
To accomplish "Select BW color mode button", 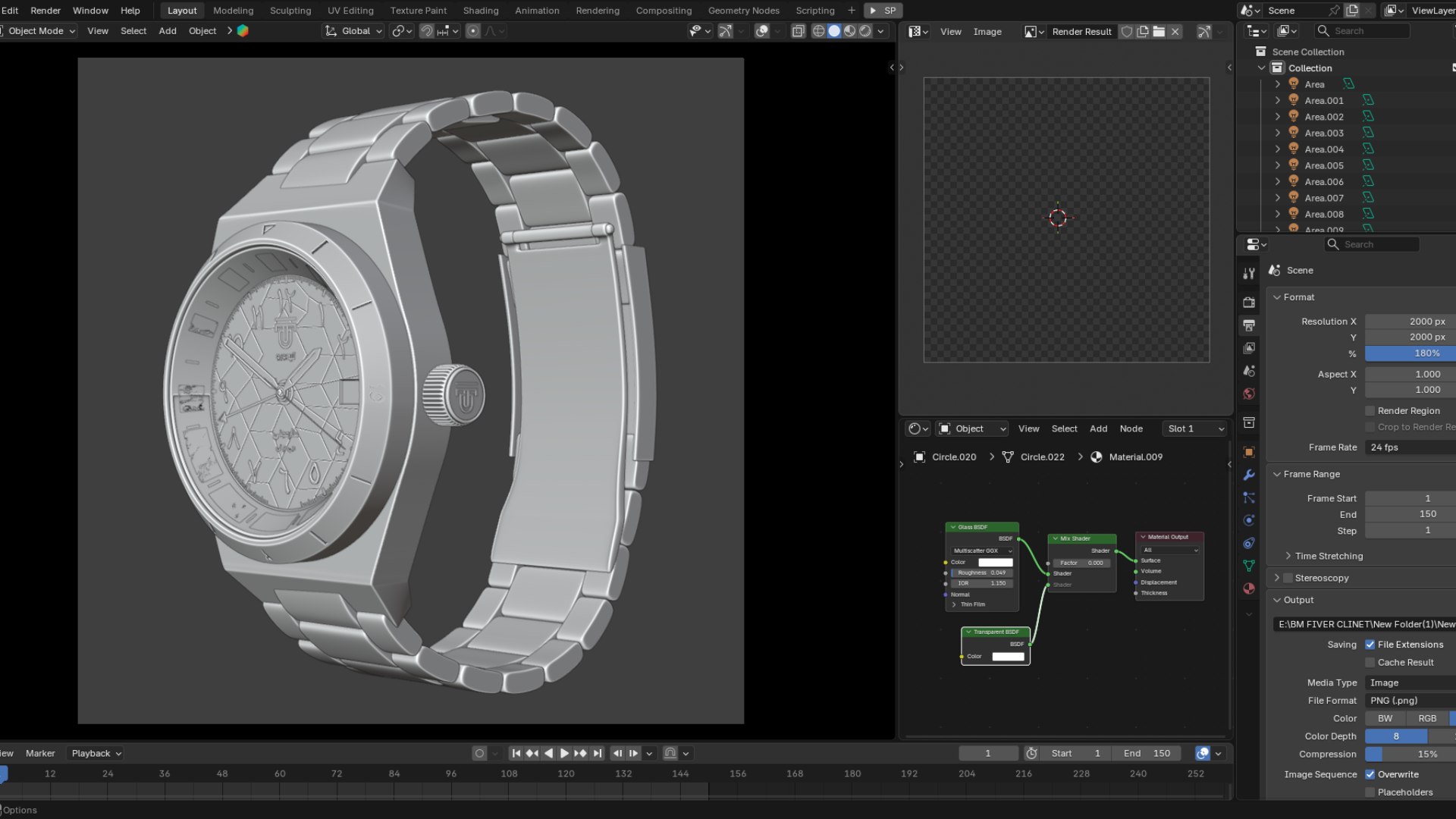I will (x=1385, y=719).
